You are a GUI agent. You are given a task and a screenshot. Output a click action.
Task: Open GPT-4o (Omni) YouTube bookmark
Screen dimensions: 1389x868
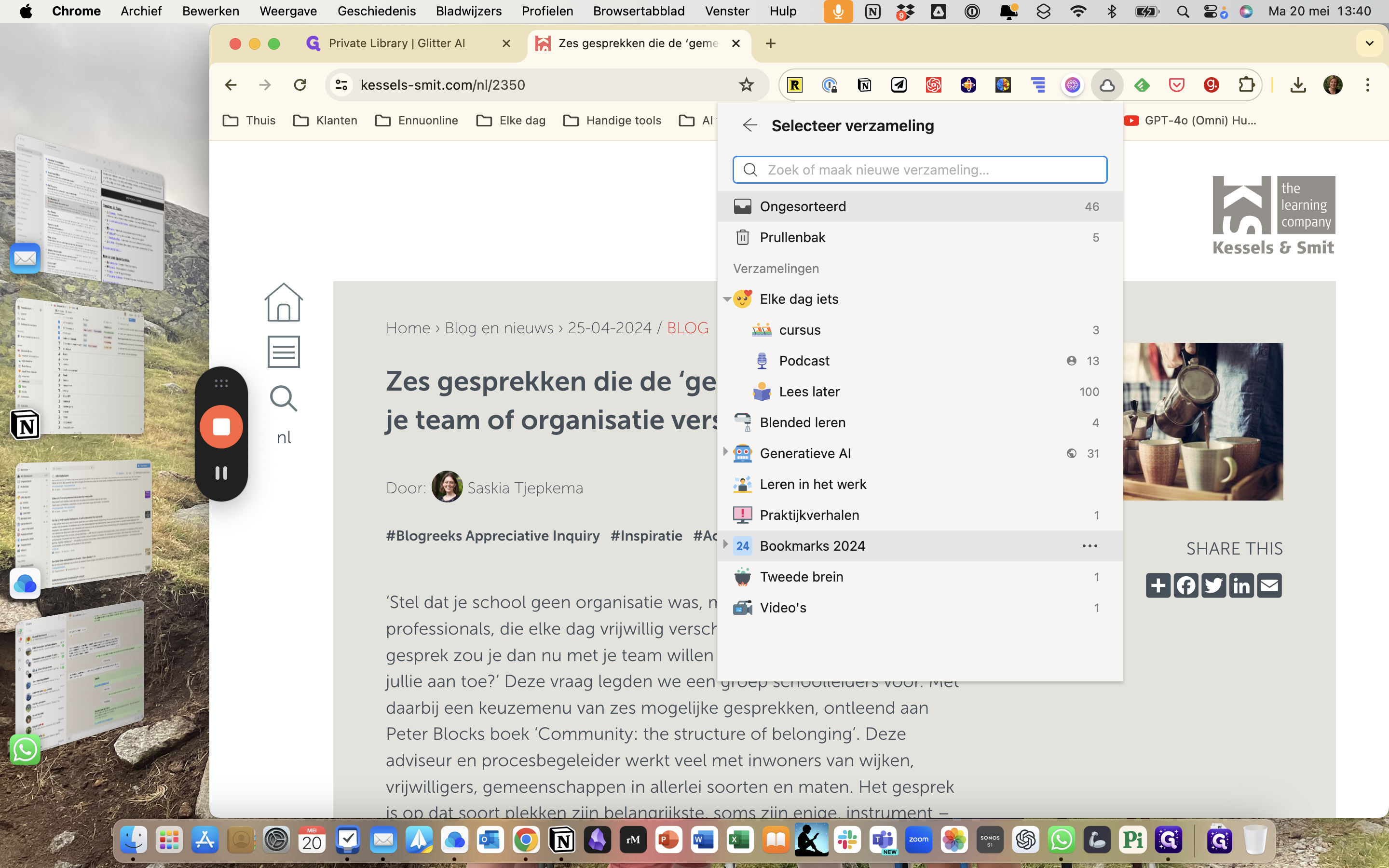(1190, 121)
